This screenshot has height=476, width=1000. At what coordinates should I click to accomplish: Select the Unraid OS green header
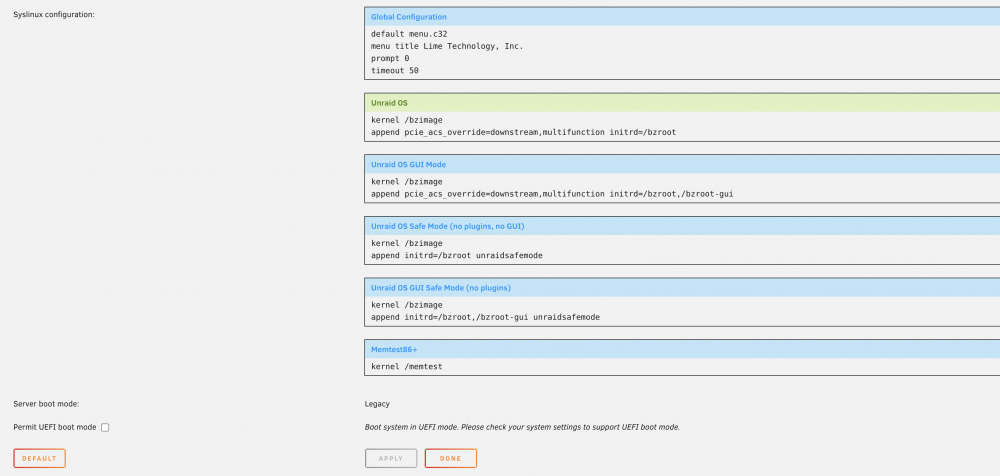[682, 103]
